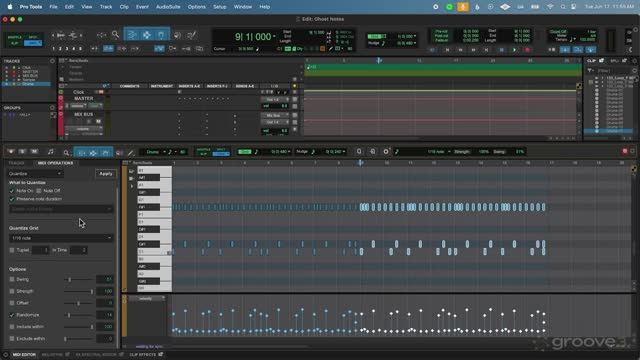This screenshot has height=360, width=640.
Task: Enable the Note Off checkbox
Action: point(39,191)
